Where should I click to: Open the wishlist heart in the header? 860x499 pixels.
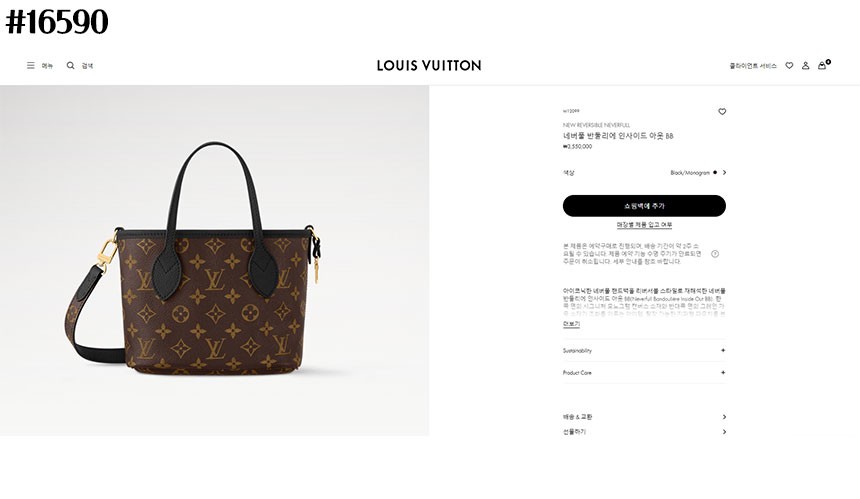click(789, 65)
